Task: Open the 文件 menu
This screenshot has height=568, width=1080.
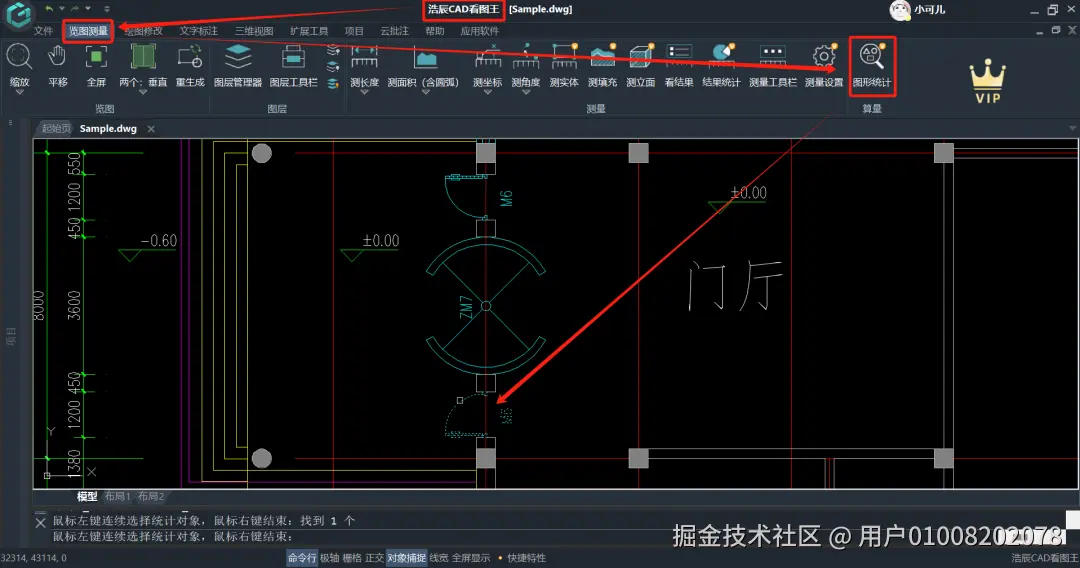Action: [43, 31]
